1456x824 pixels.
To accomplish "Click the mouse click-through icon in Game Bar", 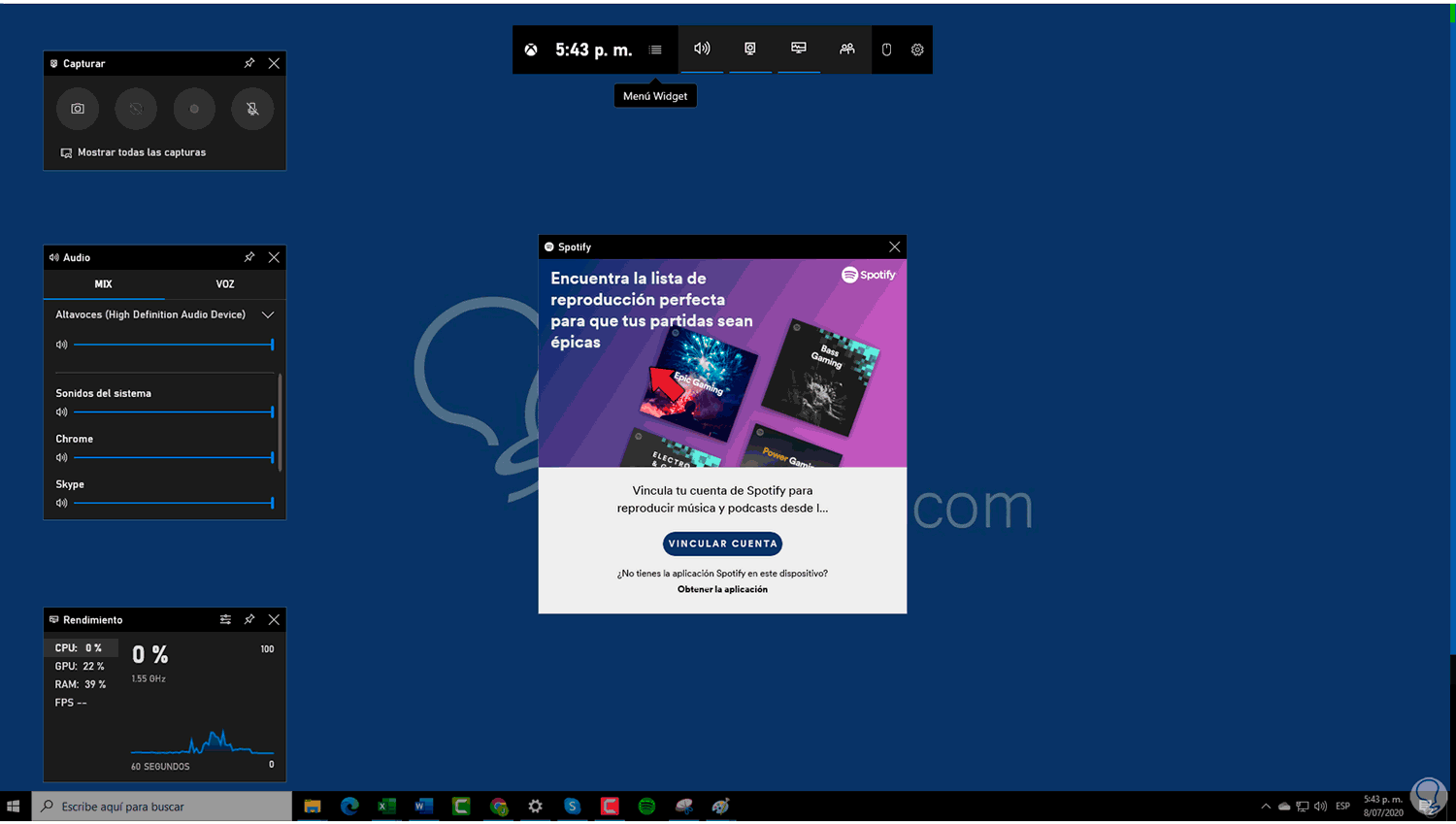I will (x=886, y=49).
